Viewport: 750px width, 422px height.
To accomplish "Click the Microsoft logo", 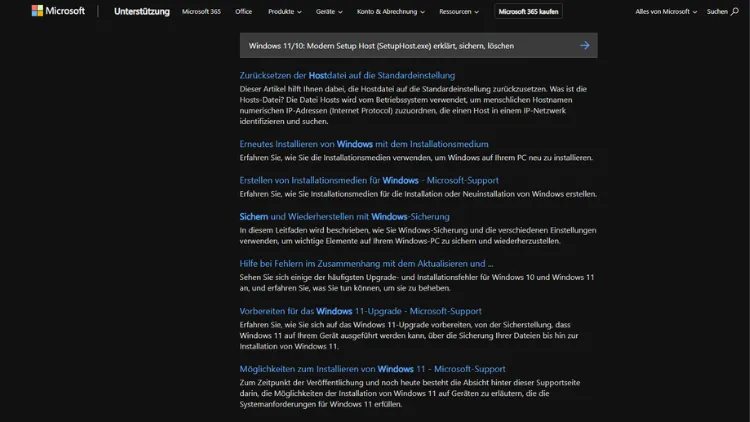I will [x=58, y=11].
